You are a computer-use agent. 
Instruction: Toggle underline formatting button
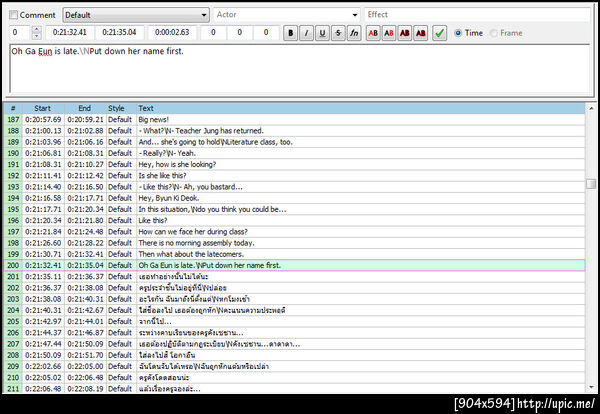(323, 33)
